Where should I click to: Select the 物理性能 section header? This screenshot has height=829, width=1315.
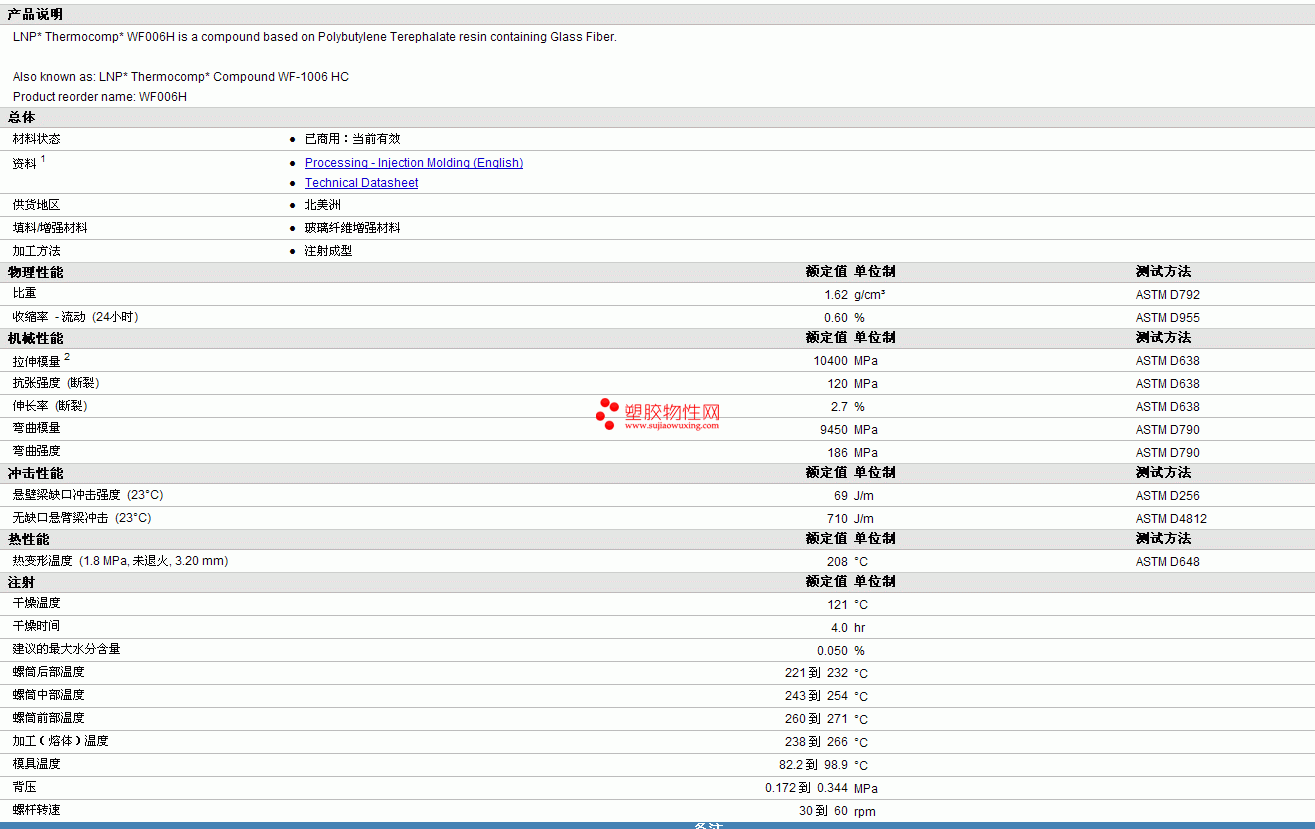[x=35, y=272]
